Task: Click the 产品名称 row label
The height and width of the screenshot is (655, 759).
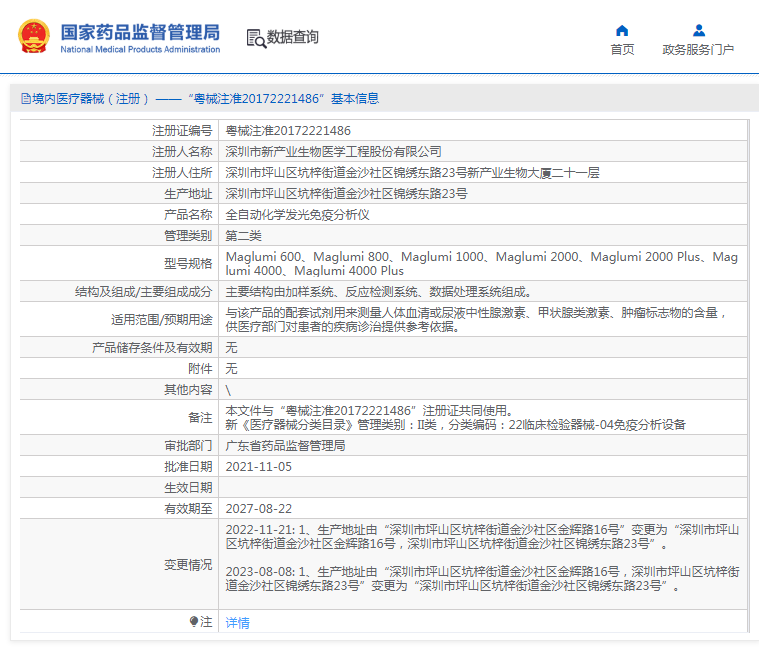Action: point(188,215)
